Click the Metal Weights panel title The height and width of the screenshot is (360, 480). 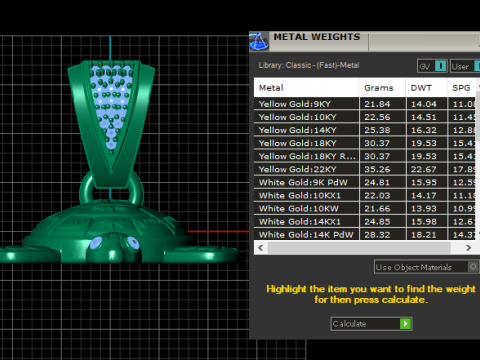point(317,37)
